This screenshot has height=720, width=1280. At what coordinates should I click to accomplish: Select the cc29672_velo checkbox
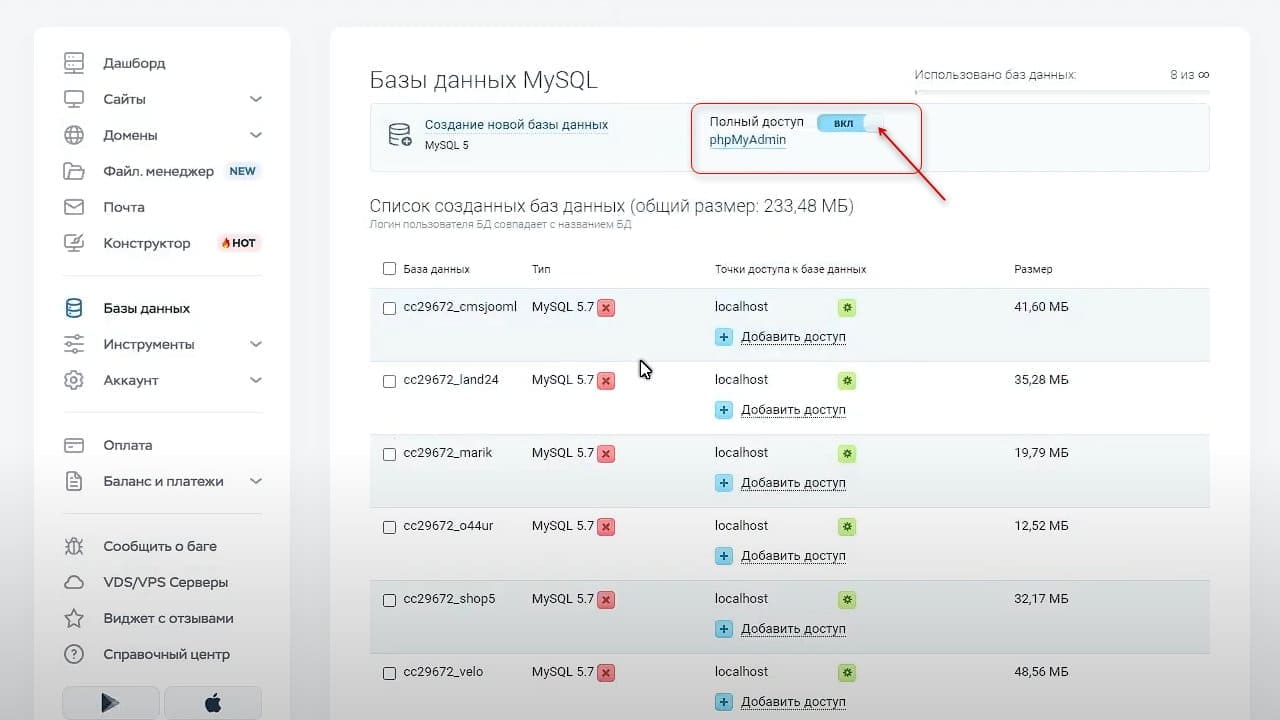point(389,673)
